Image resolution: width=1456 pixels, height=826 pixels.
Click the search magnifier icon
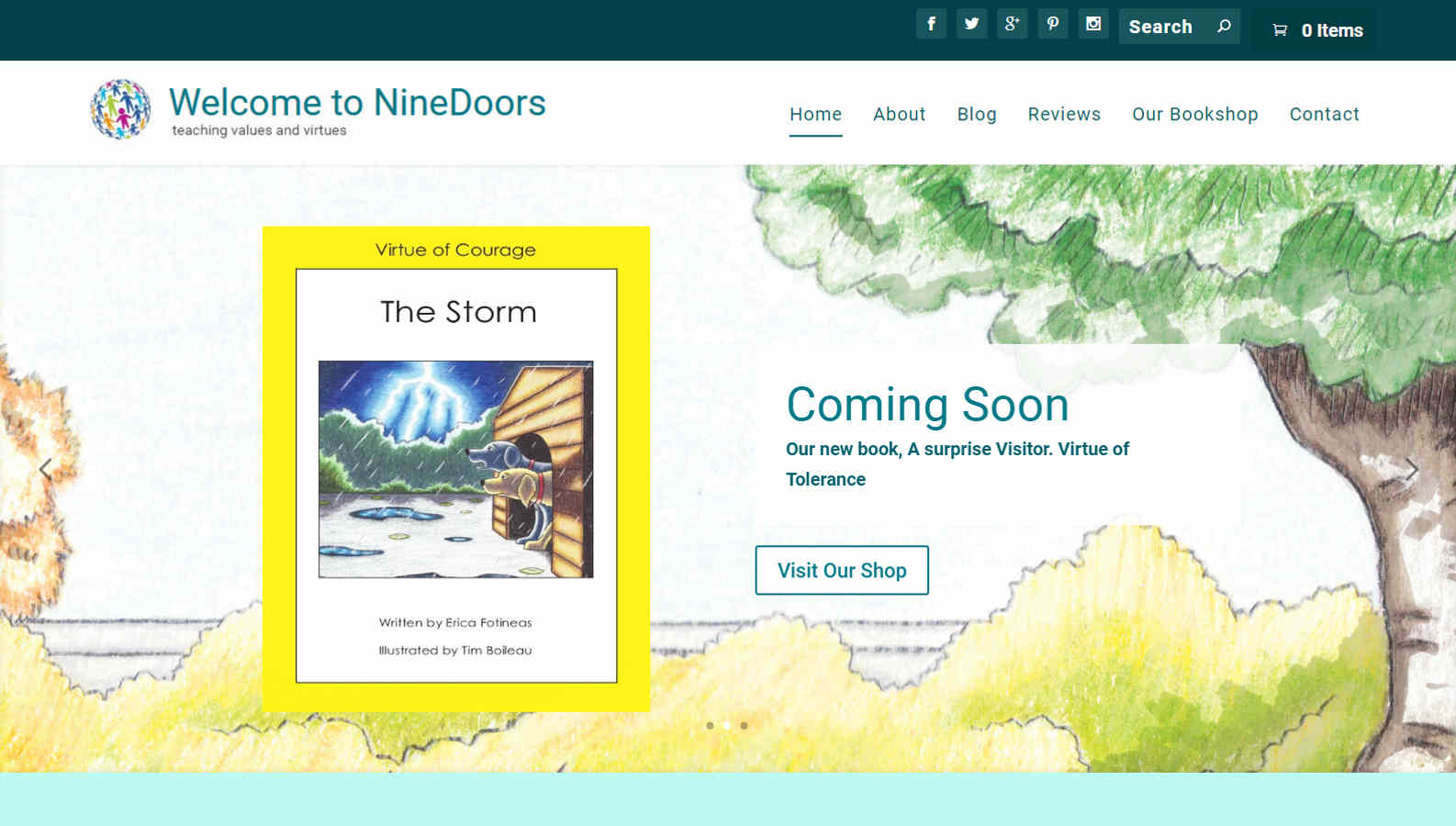click(1224, 27)
